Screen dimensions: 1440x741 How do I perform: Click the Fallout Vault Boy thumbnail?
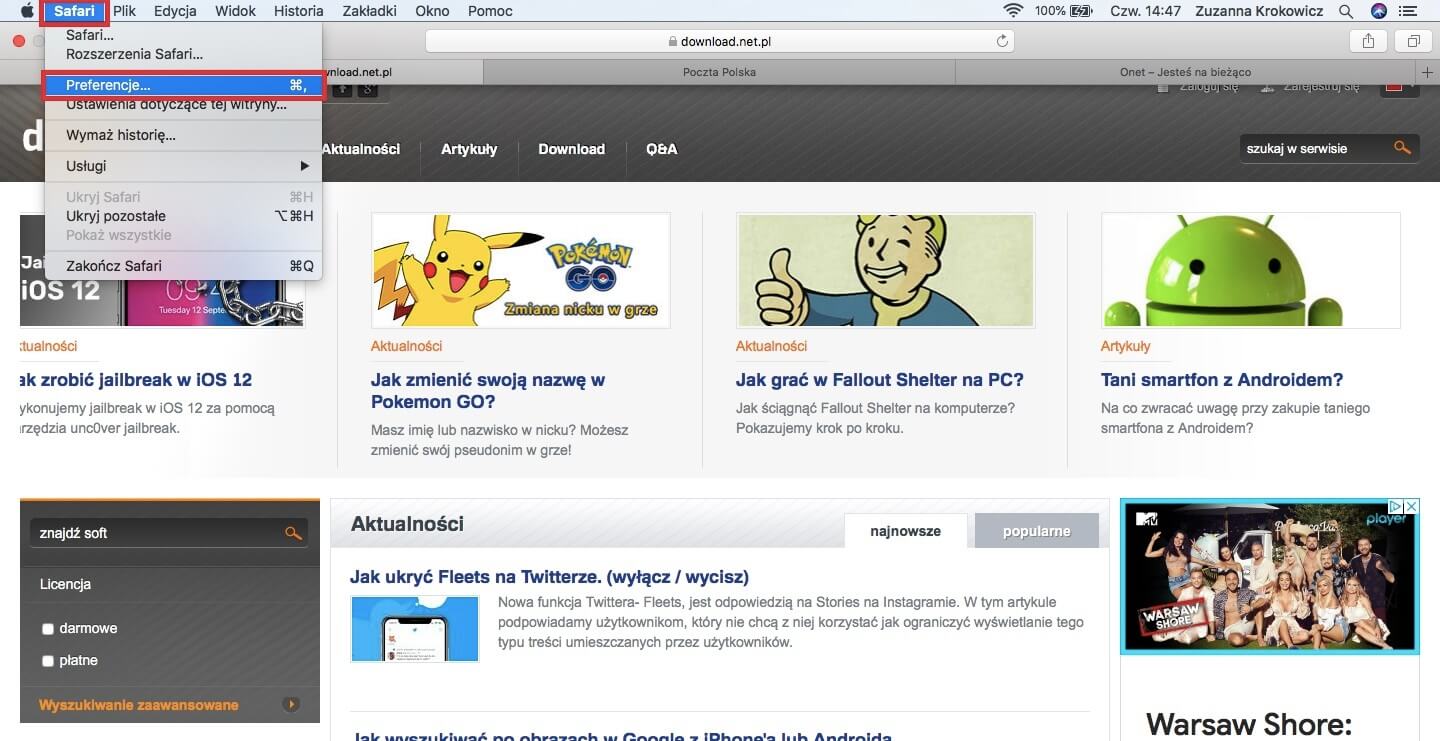click(885, 270)
